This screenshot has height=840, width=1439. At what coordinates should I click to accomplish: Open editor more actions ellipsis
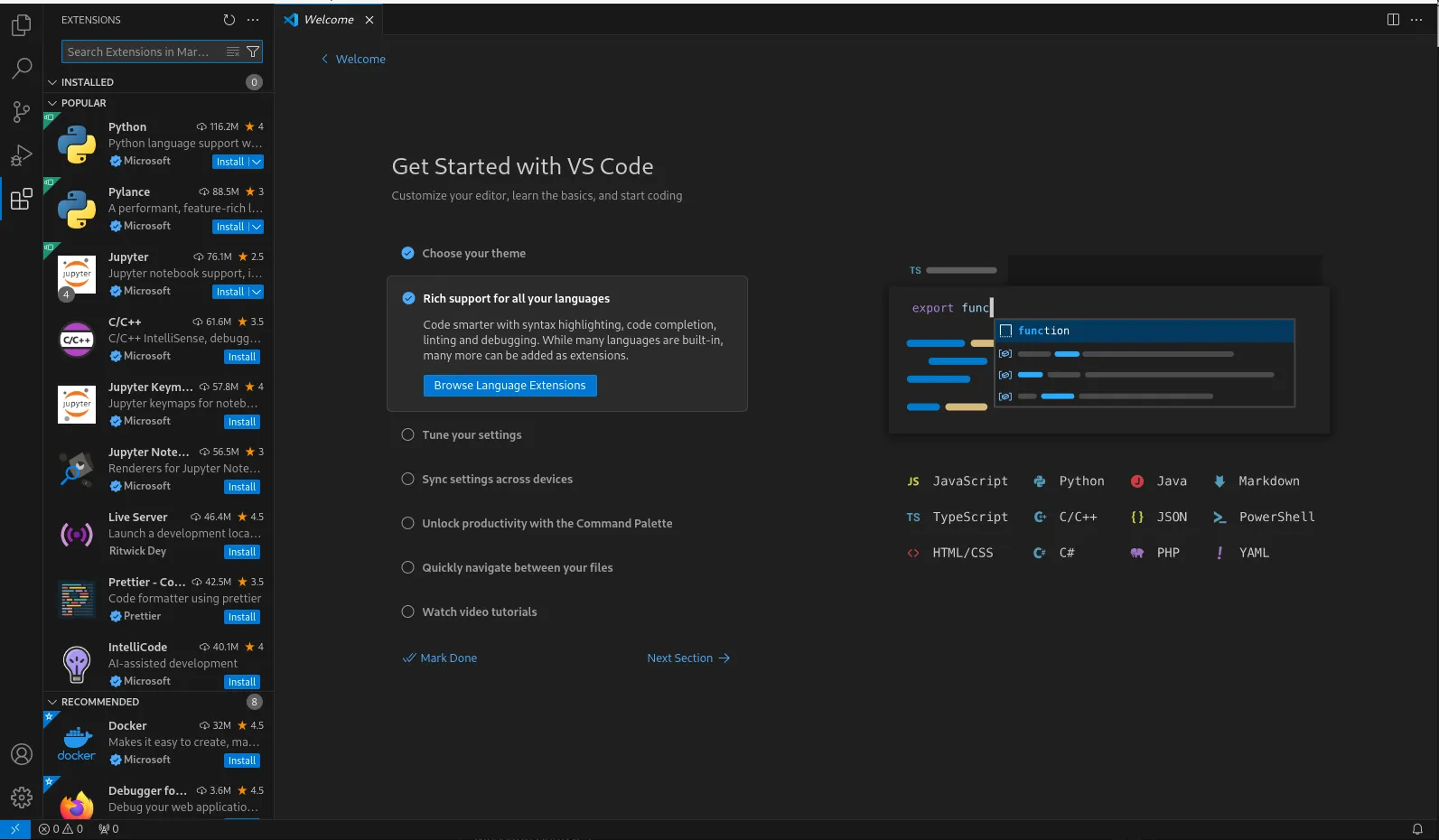1416,20
